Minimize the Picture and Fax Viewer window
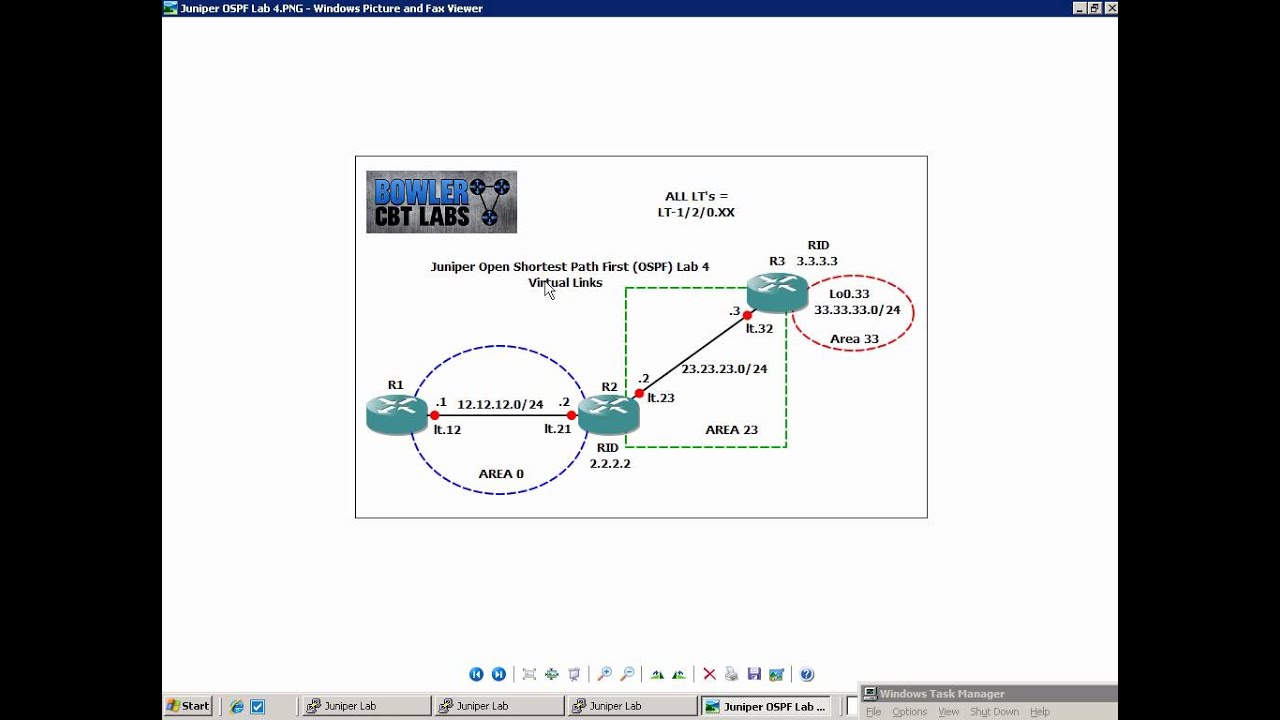The image size is (1280, 720). pos(1080,8)
